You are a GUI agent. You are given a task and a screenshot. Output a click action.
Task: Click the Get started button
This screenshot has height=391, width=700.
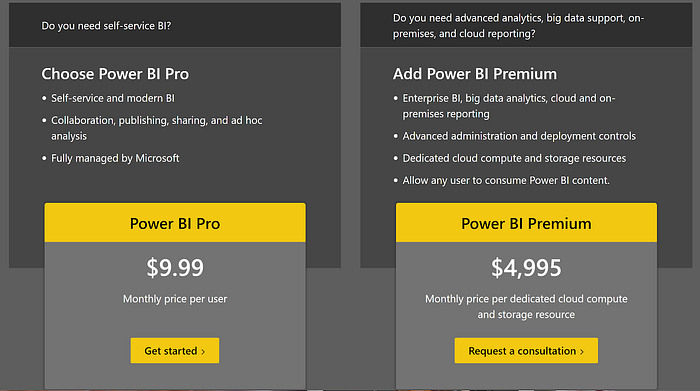(175, 350)
